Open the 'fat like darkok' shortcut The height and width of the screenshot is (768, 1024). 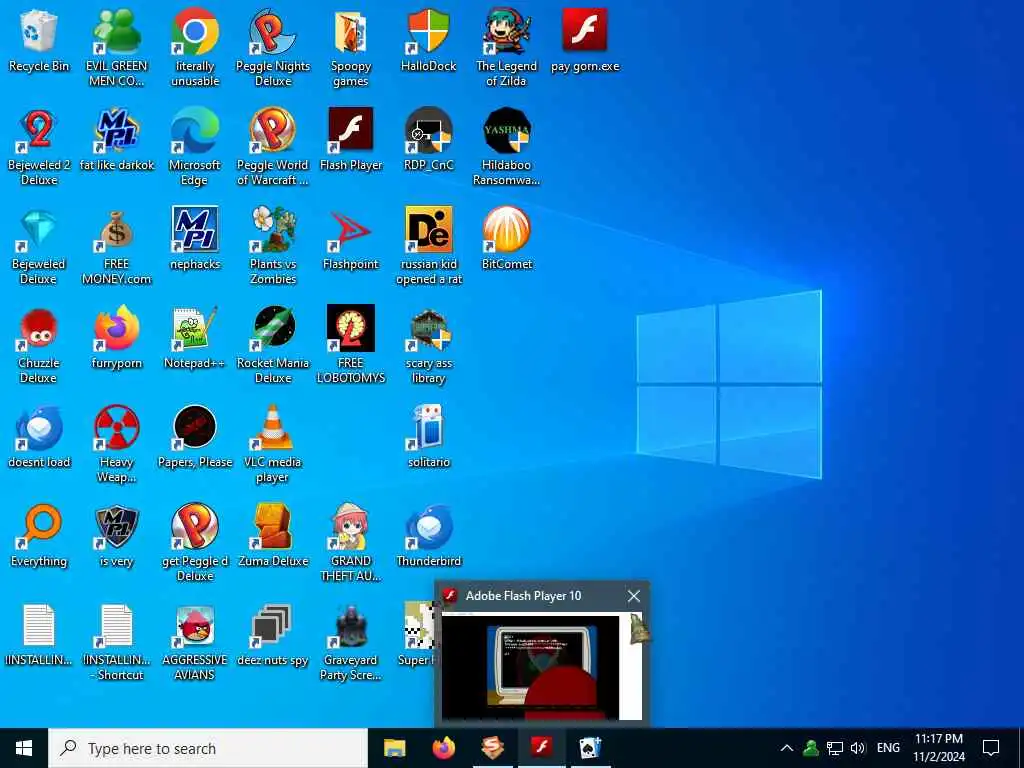point(116,140)
